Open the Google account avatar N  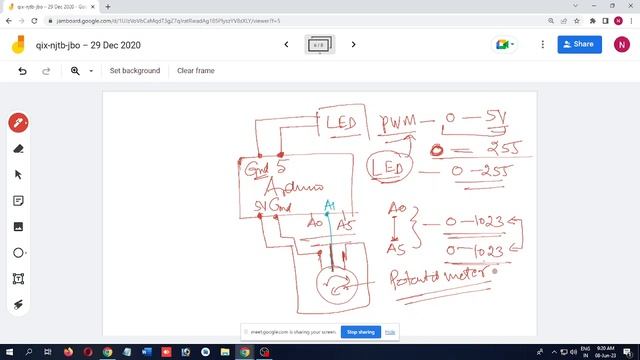(622, 44)
